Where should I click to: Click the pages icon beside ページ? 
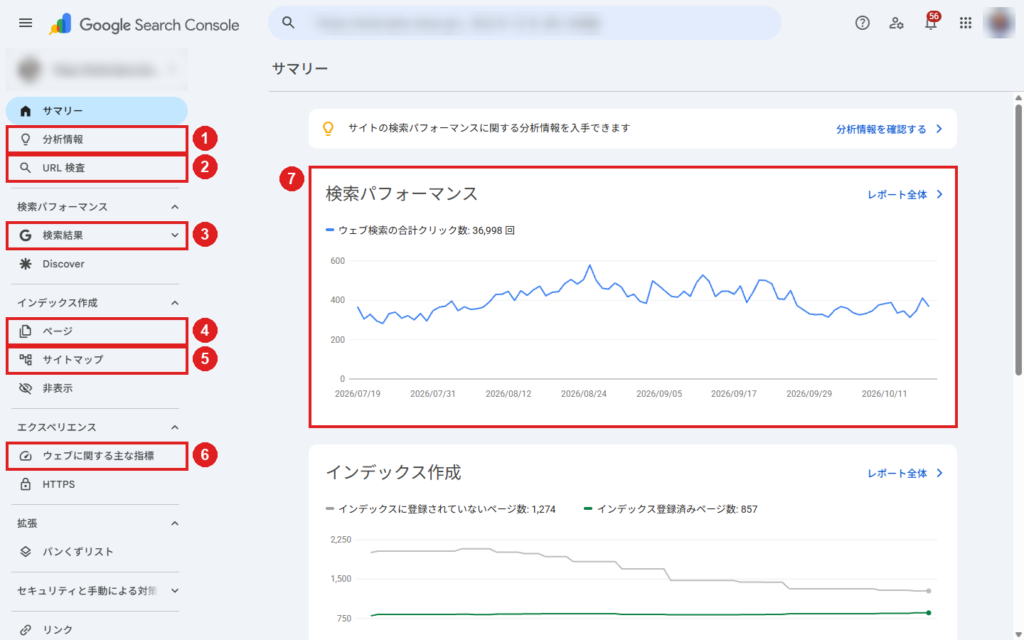25,331
